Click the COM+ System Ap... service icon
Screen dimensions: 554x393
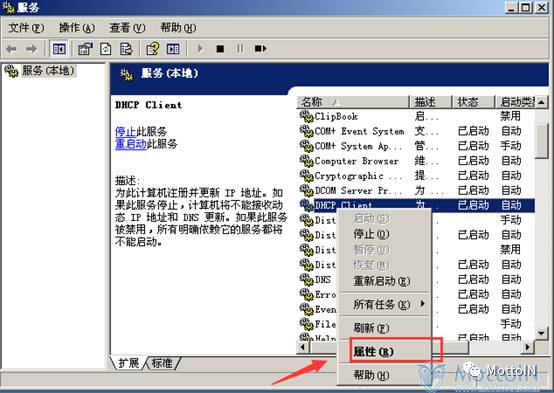tap(306, 146)
